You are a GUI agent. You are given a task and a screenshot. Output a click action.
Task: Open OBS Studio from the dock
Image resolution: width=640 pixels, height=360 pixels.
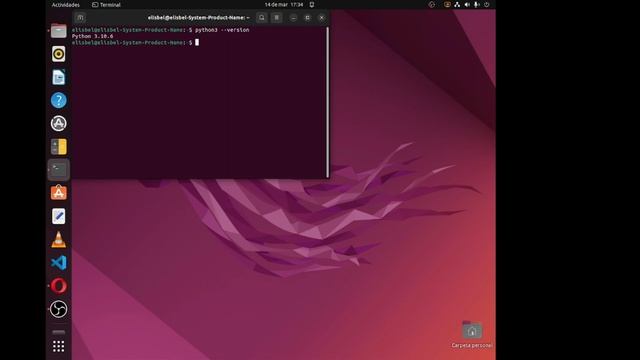[58, 309]
